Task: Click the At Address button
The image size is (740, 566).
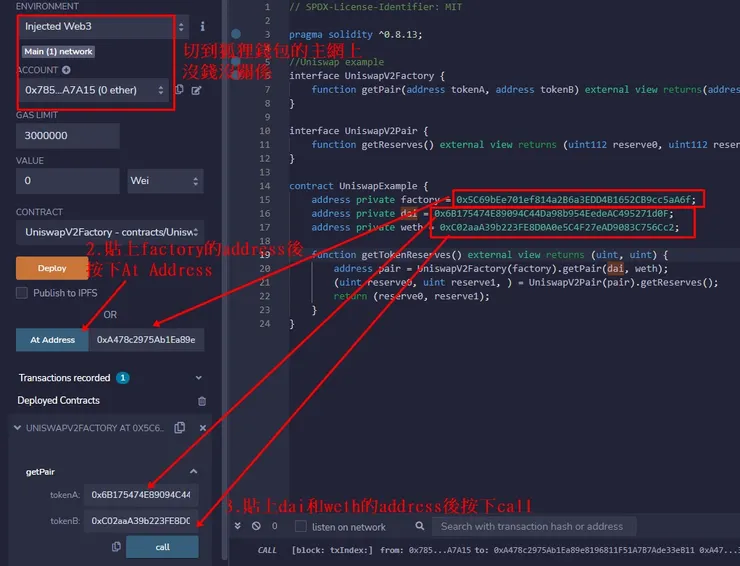Action: pyautogui.click(x=52, y=340)
